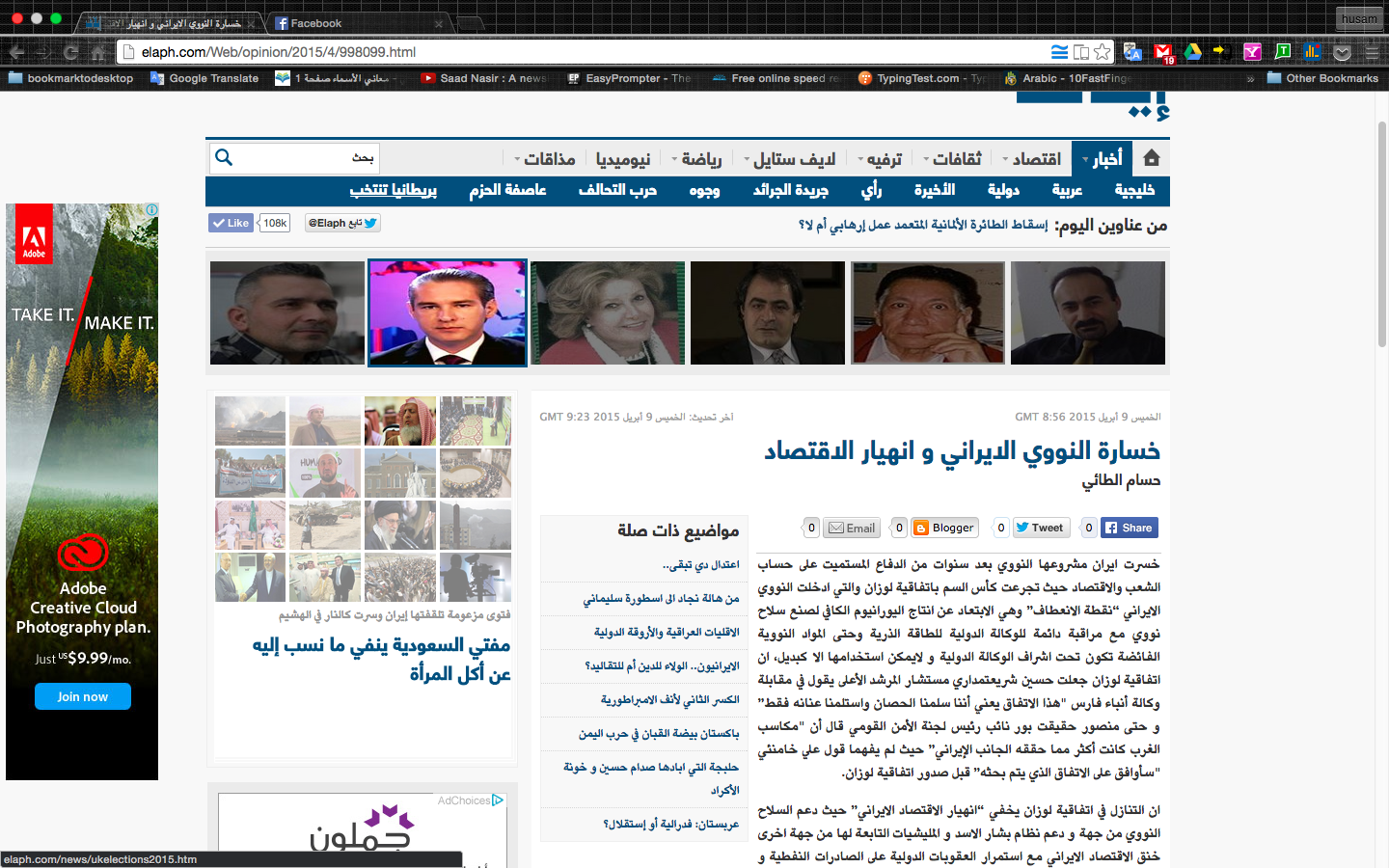Open the بريطانيا تنتخب submenu link
This screenshot has width=1389, height=868.
pos(394,190)
